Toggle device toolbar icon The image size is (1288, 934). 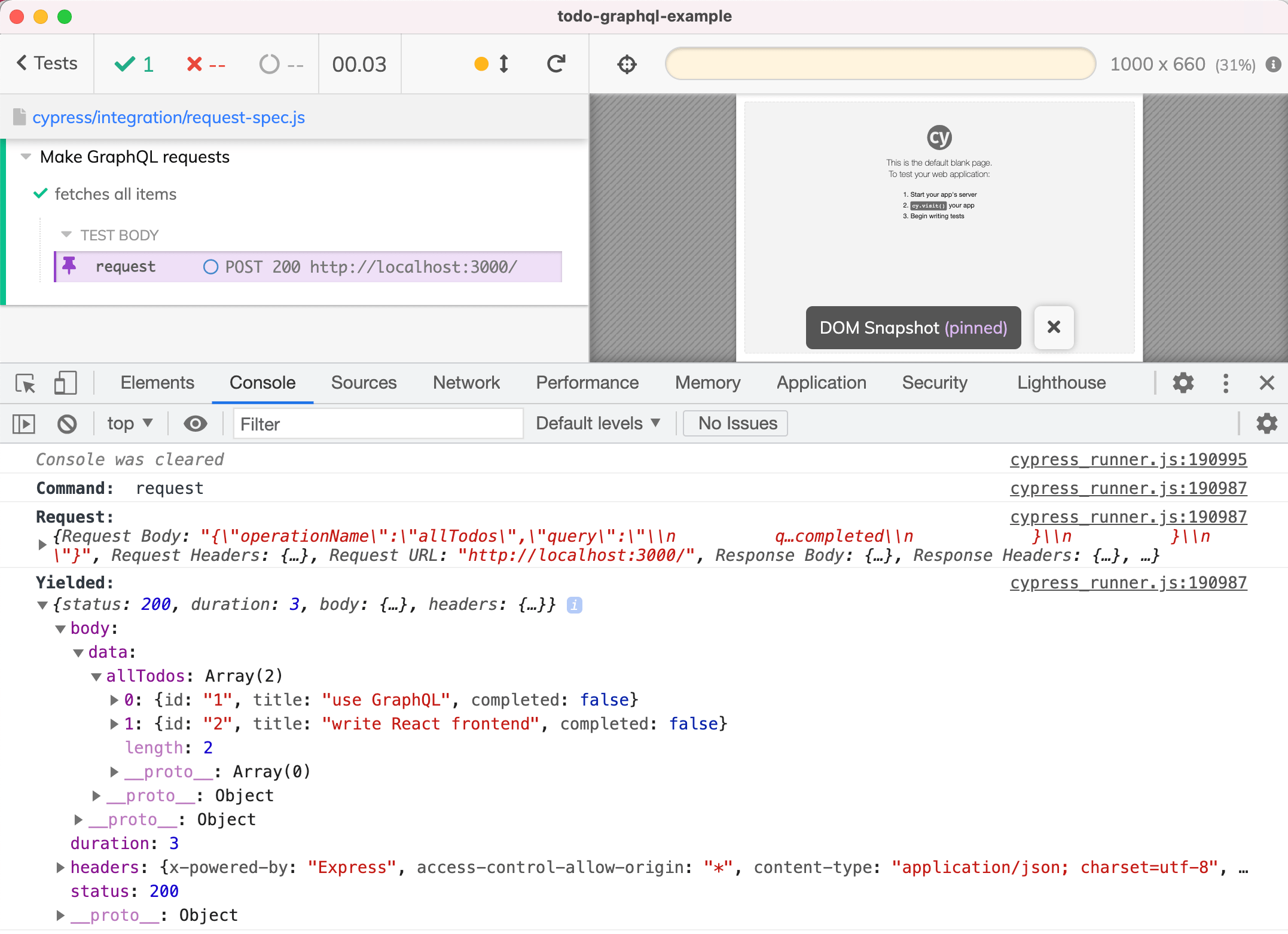click(x=65, y=383)
